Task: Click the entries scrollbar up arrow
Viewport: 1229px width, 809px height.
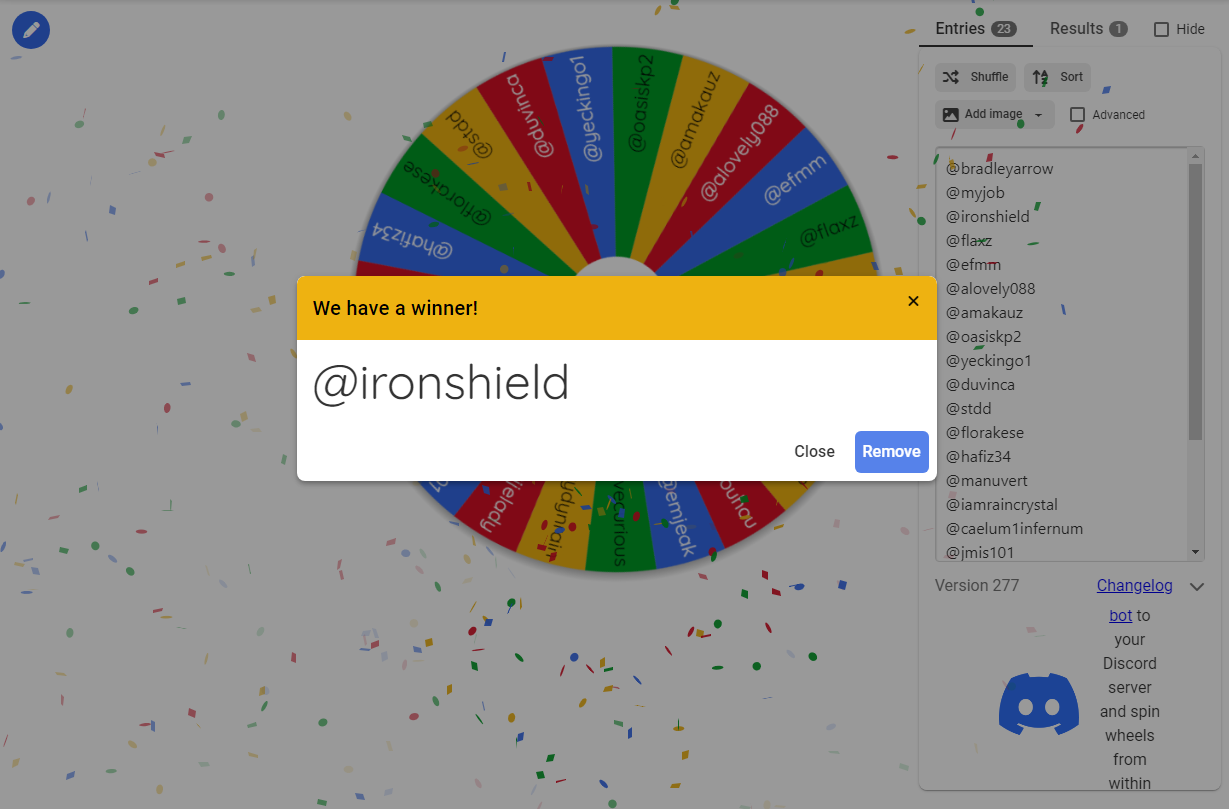Action: coord(1195,156)
